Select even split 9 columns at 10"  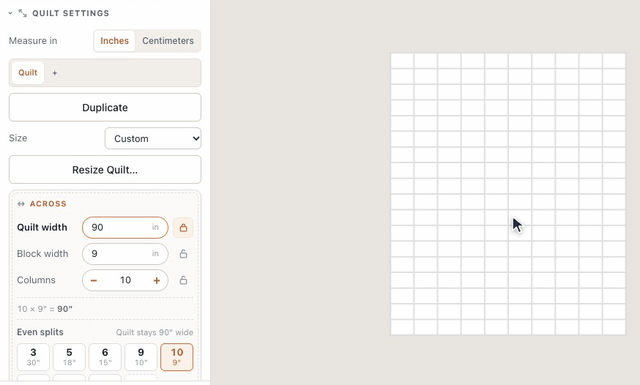tap(141, 357)
